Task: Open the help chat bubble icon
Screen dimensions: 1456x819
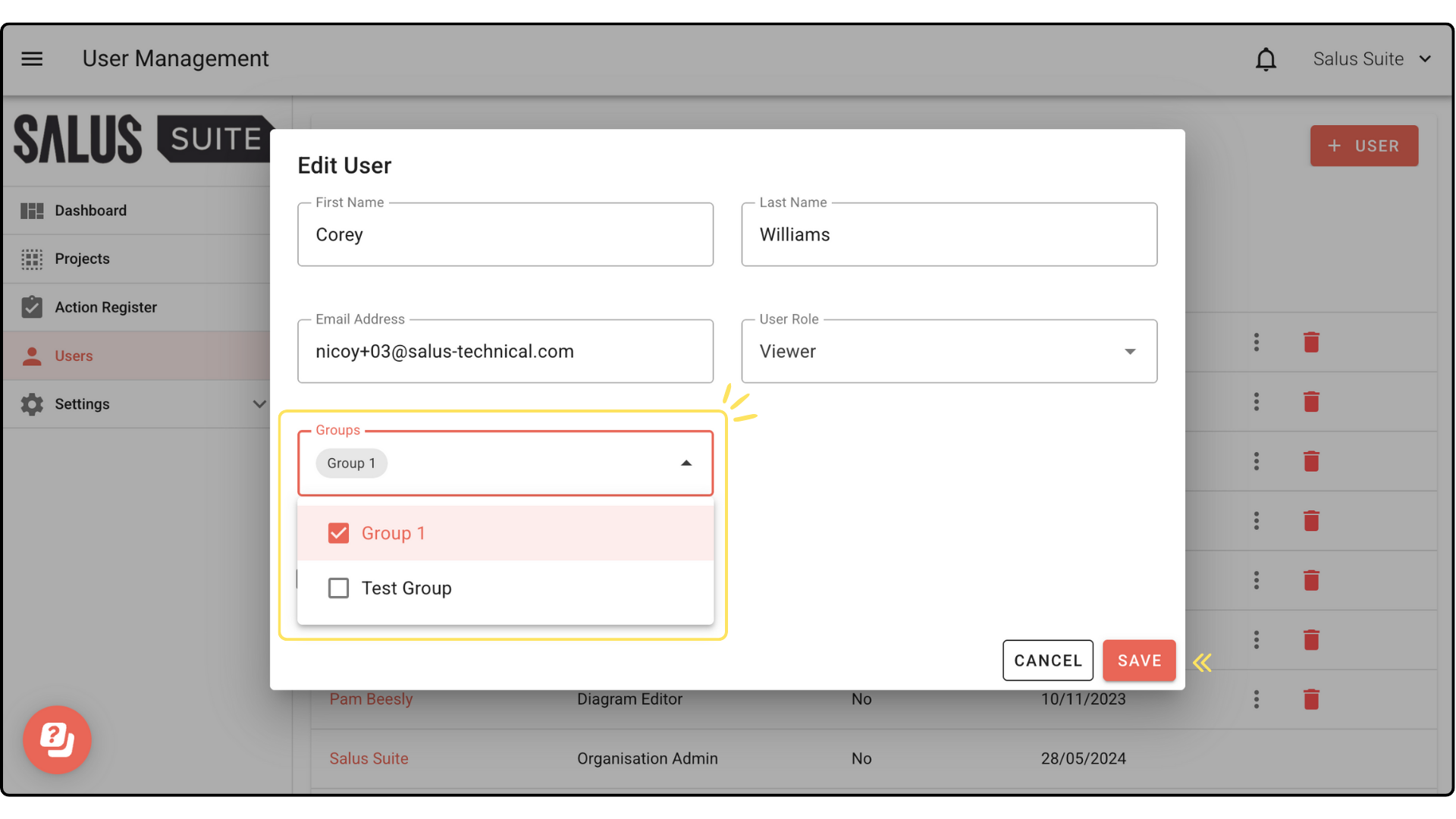Action: [x=57, y=739]
